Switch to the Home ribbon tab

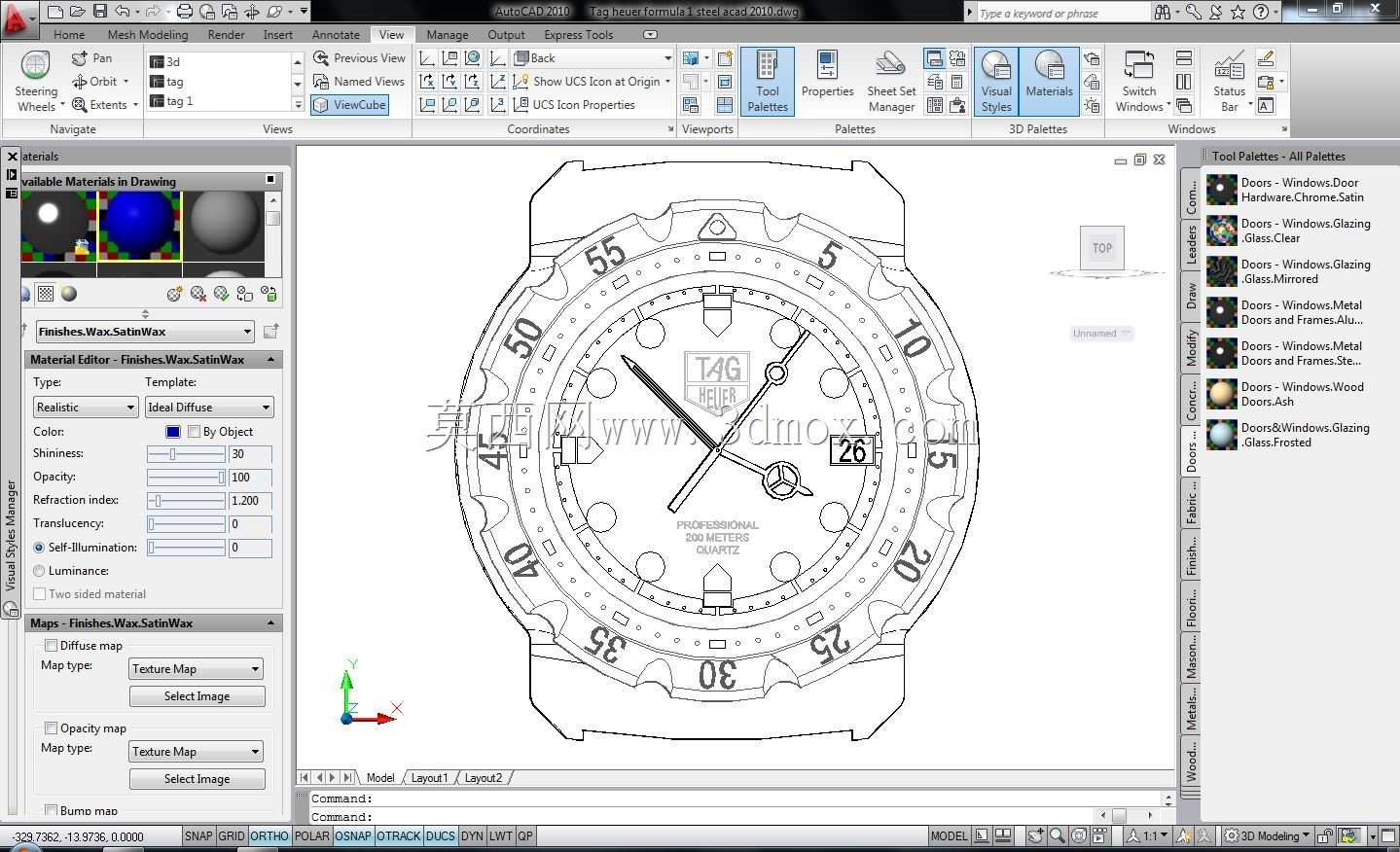coord(69,34)
